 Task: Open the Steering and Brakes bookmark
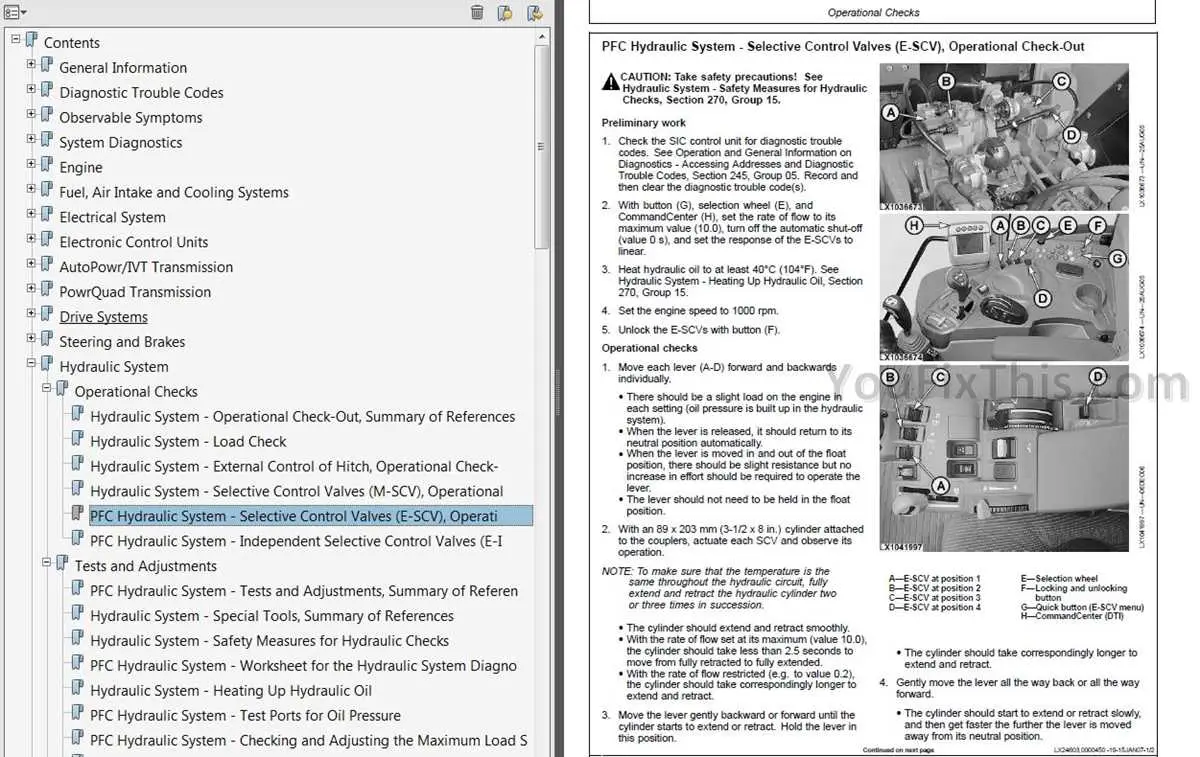[x=122, y=342]
